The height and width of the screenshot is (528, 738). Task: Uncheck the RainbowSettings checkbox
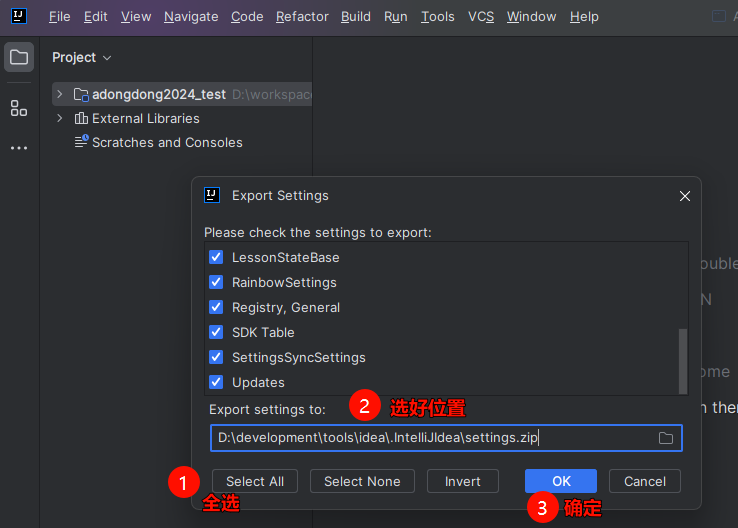[x=216, y=282]
